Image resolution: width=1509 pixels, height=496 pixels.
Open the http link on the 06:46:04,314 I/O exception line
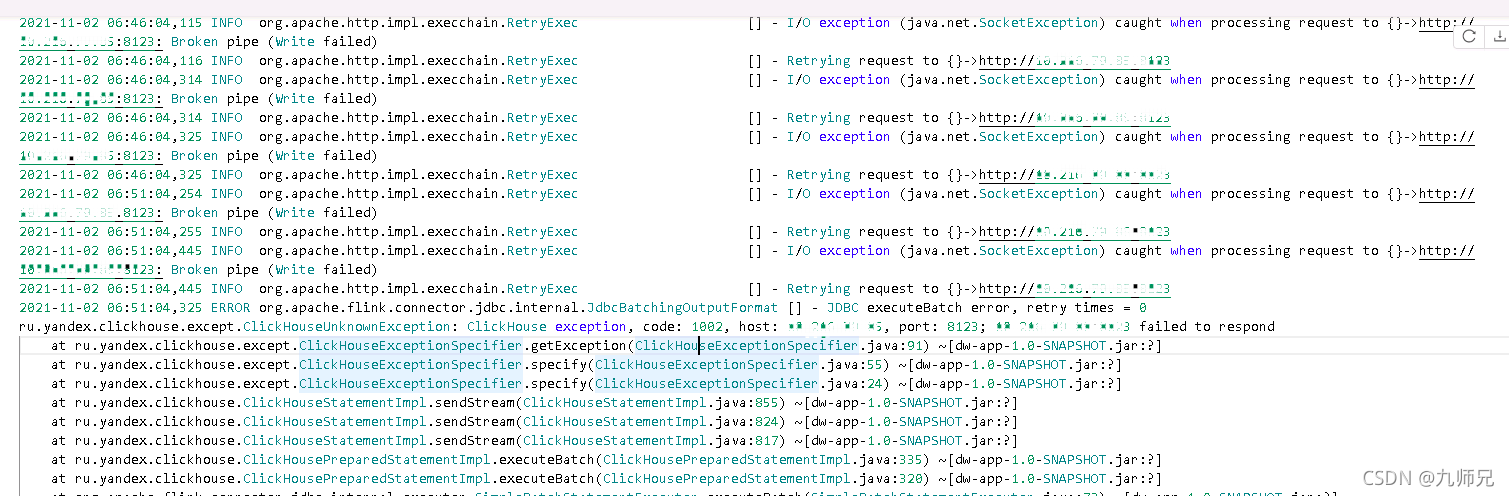tap(1447, 80)
